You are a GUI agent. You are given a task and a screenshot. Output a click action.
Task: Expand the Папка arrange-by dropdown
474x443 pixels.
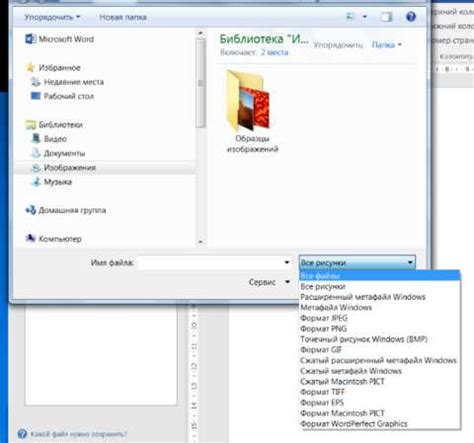pyautogui.click(x=387, y=44)
